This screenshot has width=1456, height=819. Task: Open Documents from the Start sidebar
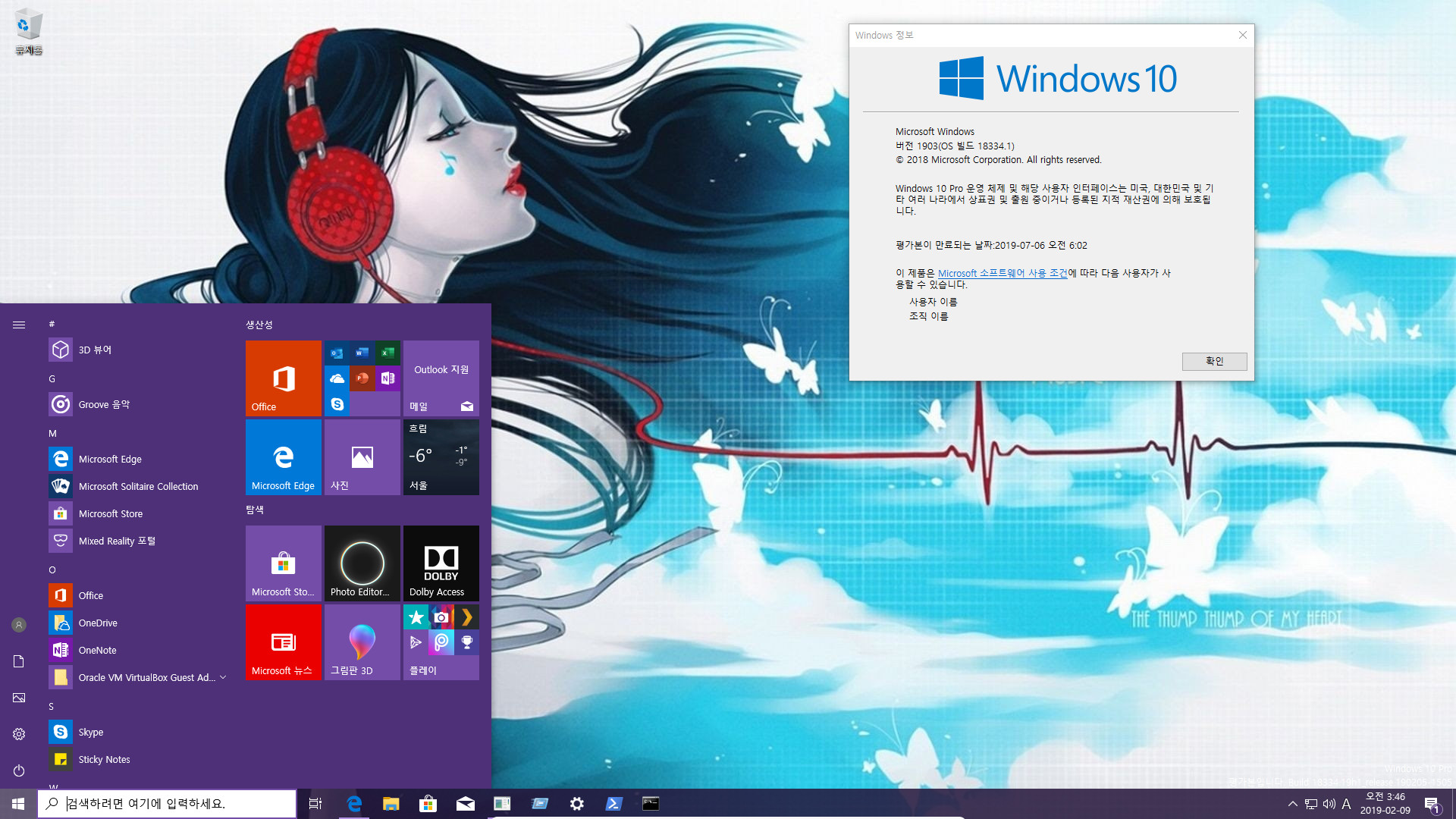click(19, 661)
